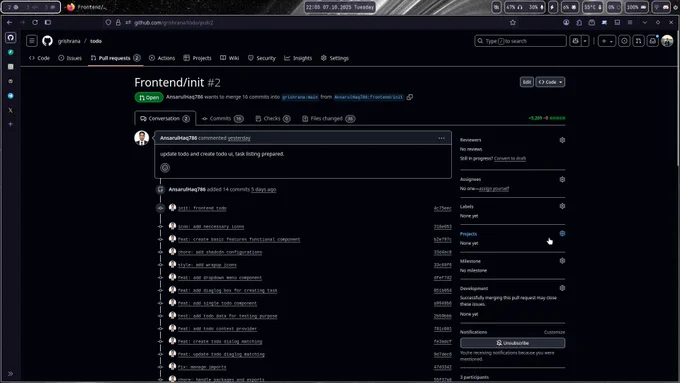
Task: Click the Convert to draft link
Action: (510, 159)
